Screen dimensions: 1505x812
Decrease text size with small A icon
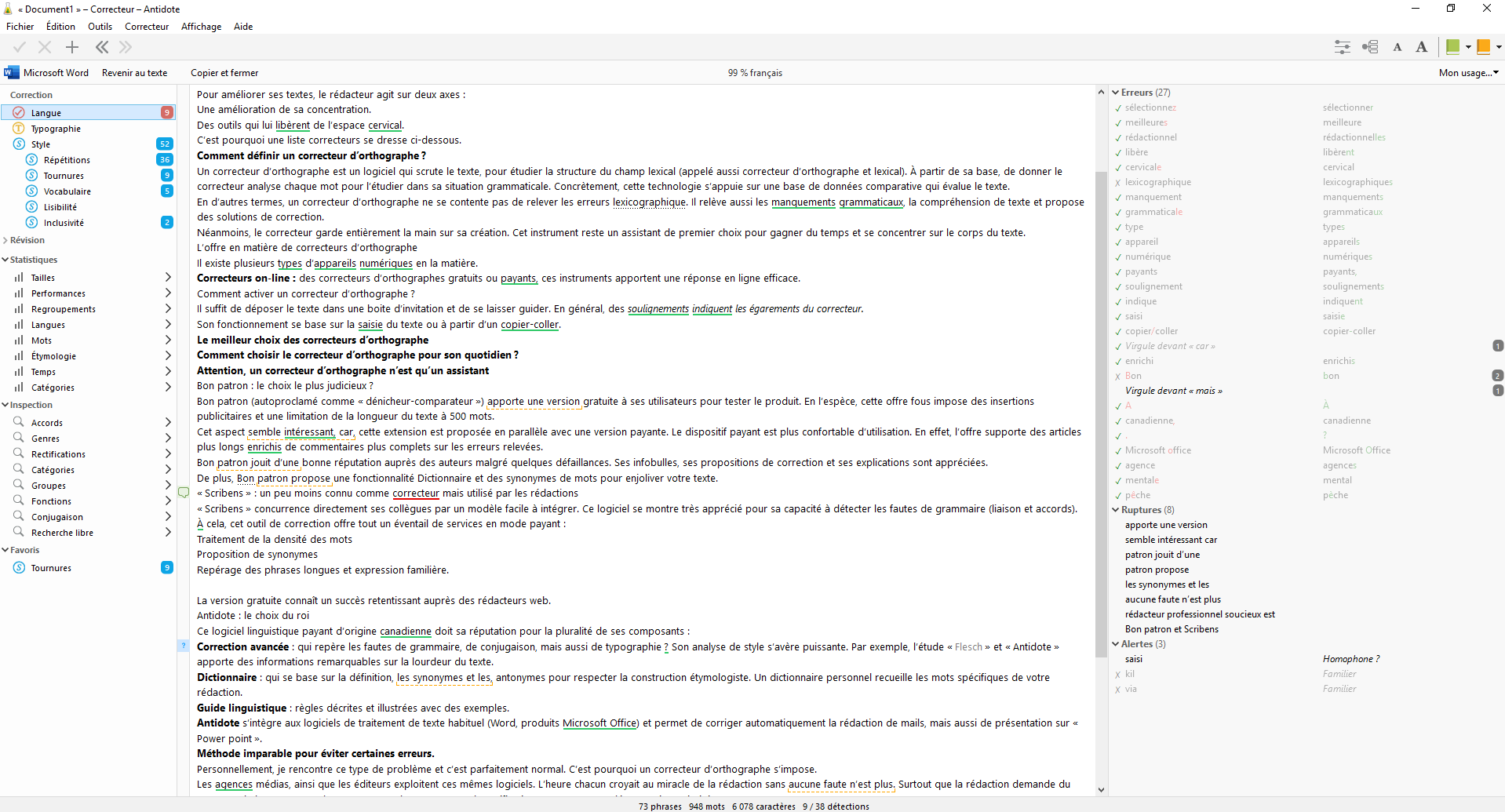click(x=1397, y=48)
